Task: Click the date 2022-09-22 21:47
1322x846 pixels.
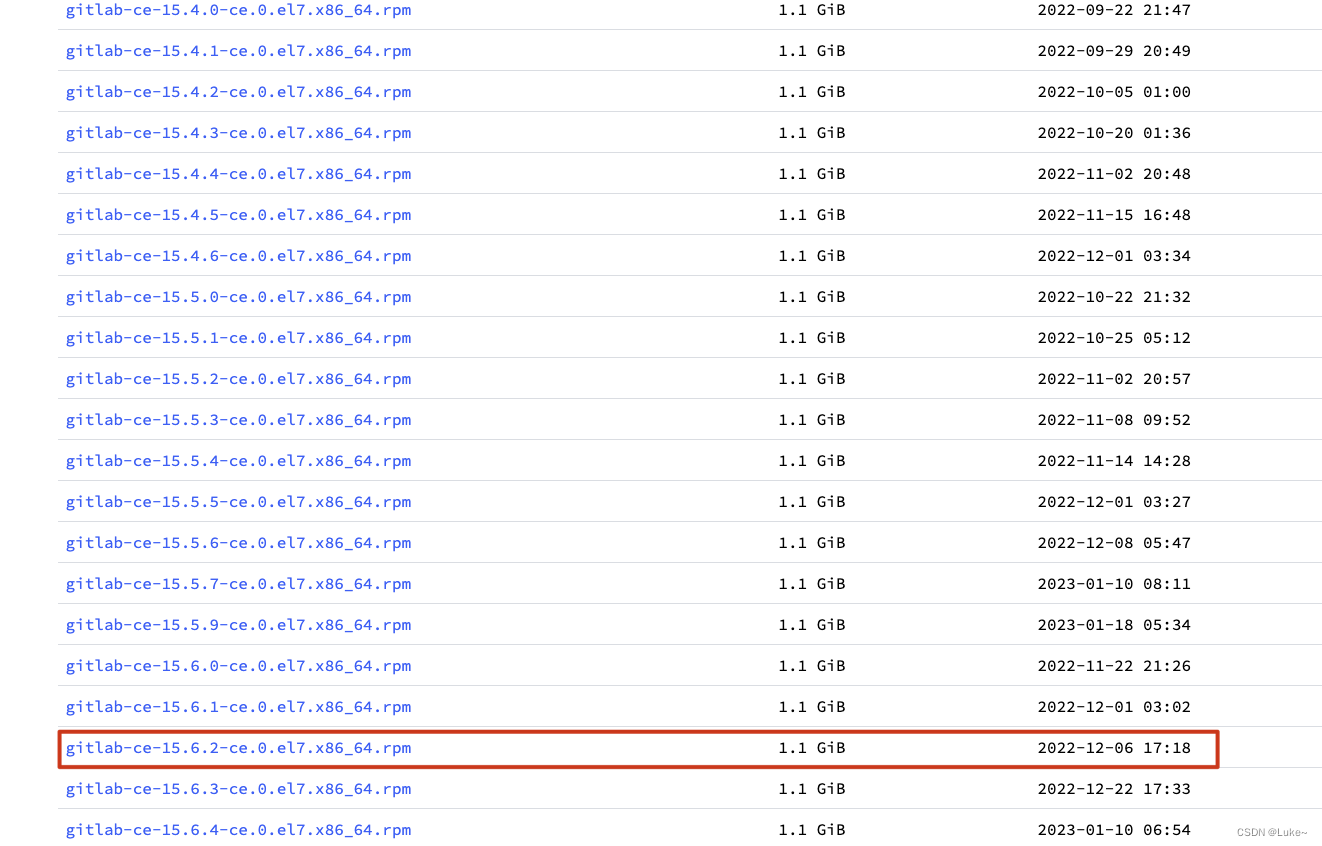Action: (1114, 10)
